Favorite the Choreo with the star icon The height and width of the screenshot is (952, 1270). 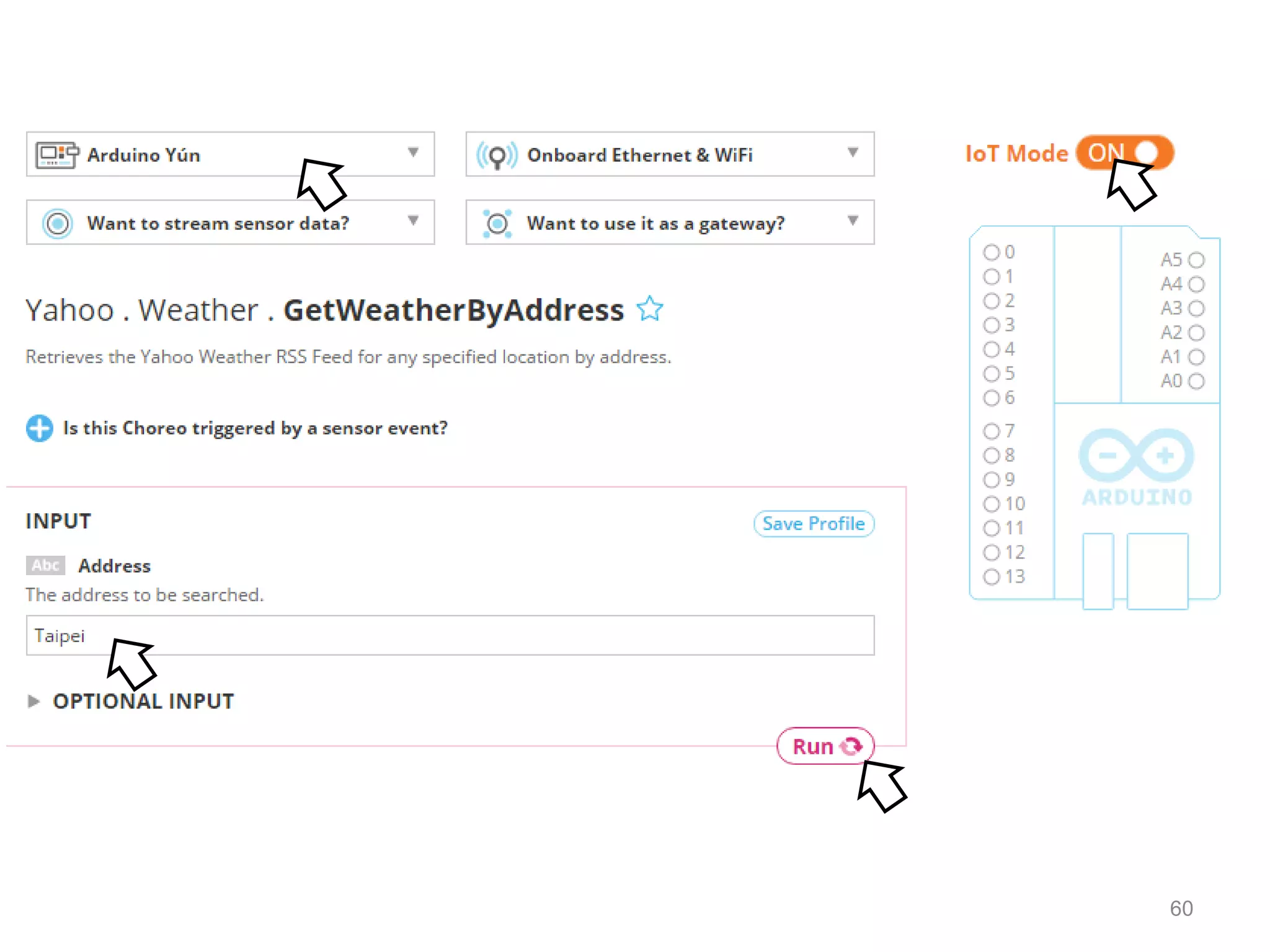[x=650, y=309]
